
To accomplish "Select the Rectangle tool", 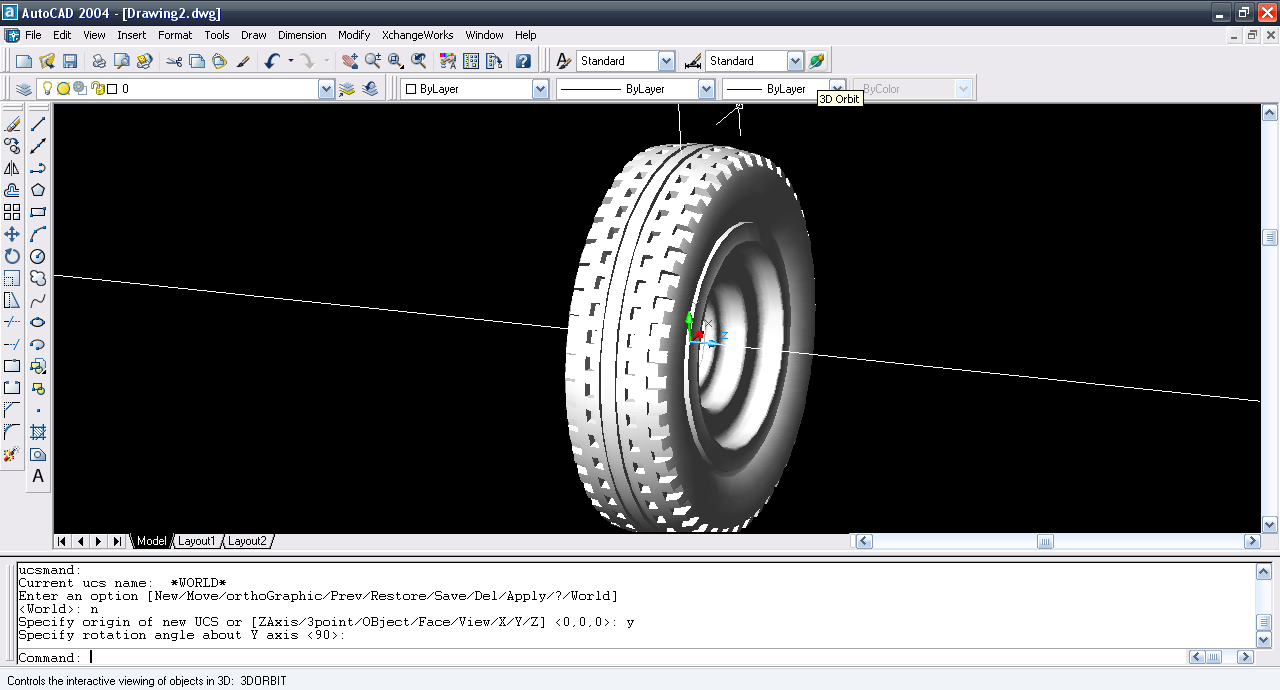I will pyautogui.click(x=38, y=212).
